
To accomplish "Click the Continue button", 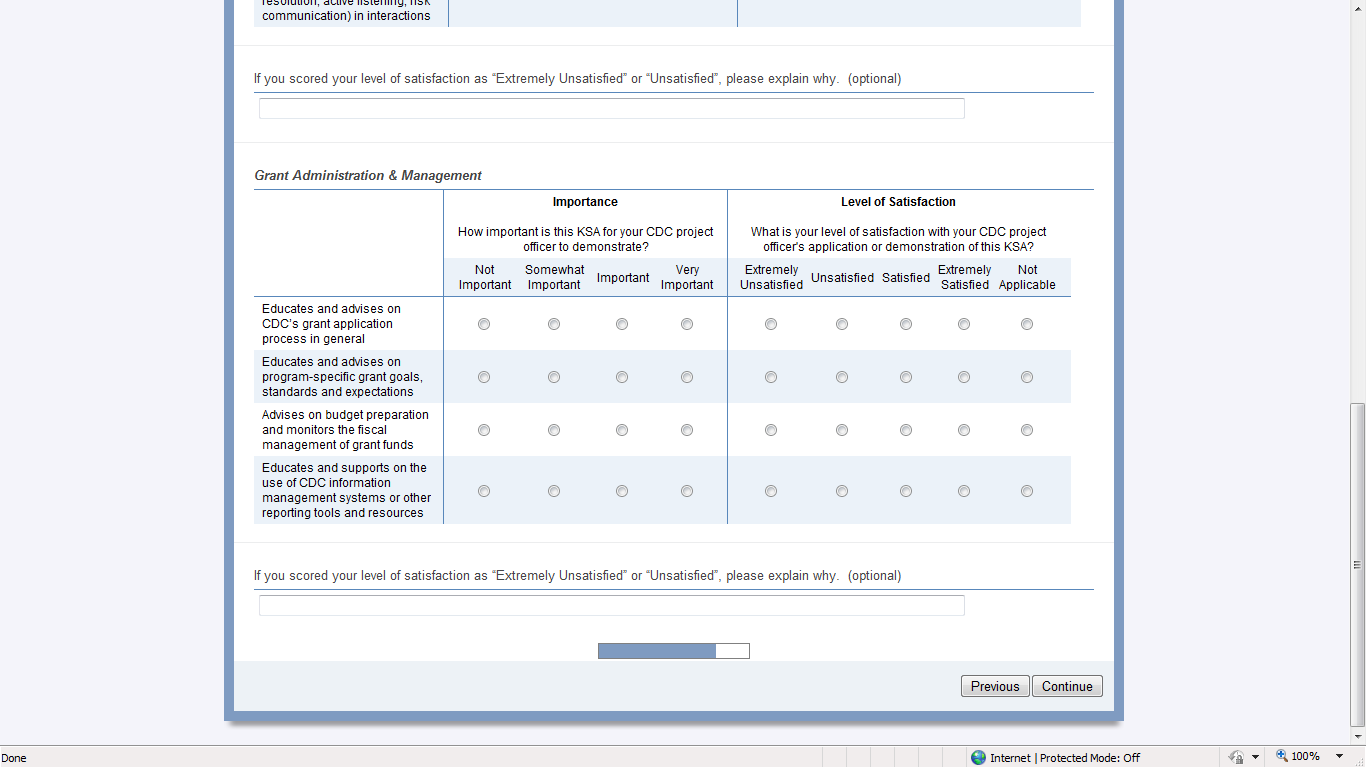I will (1067, 686).
